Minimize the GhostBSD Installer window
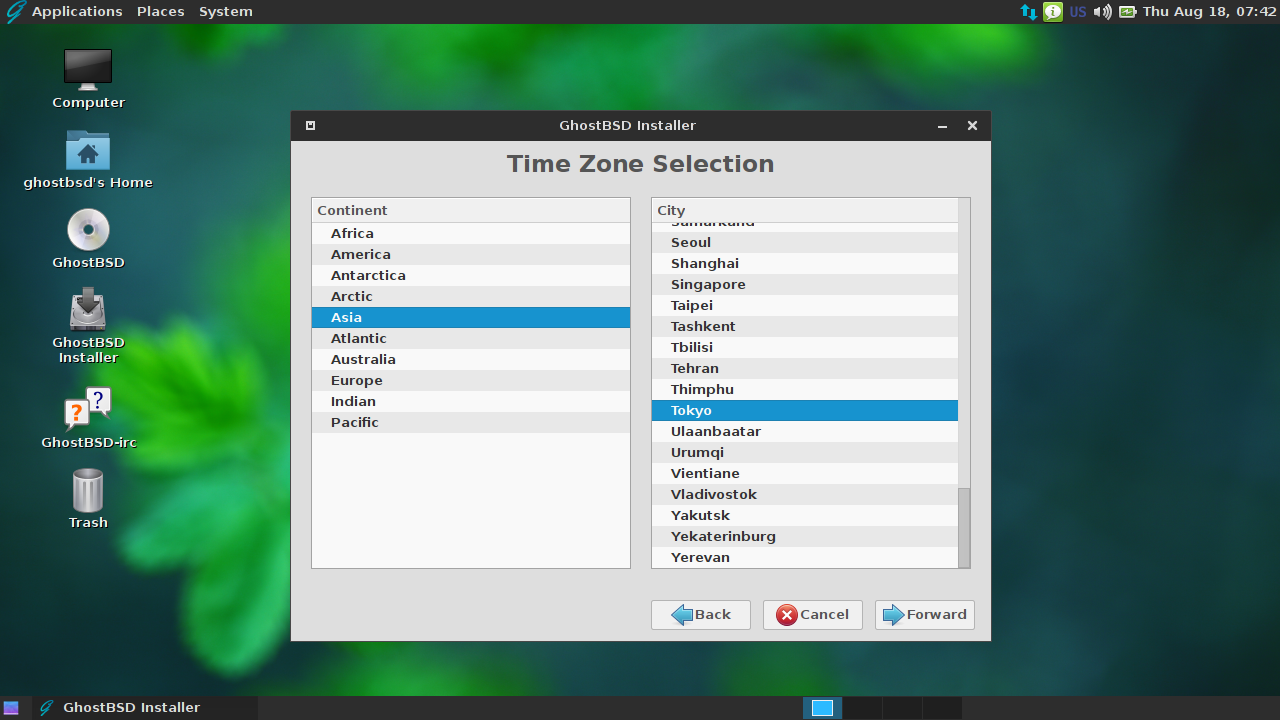 point(942,126)
